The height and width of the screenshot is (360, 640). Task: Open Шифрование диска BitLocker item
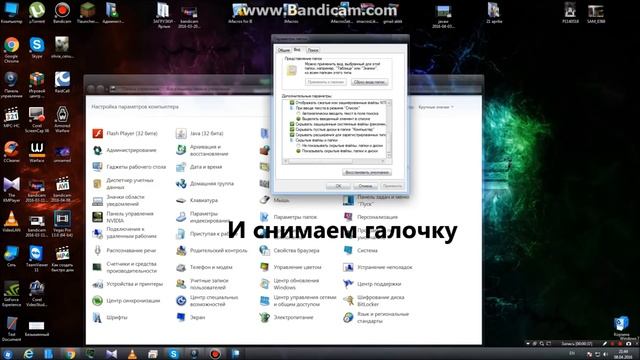click(374, 301)
